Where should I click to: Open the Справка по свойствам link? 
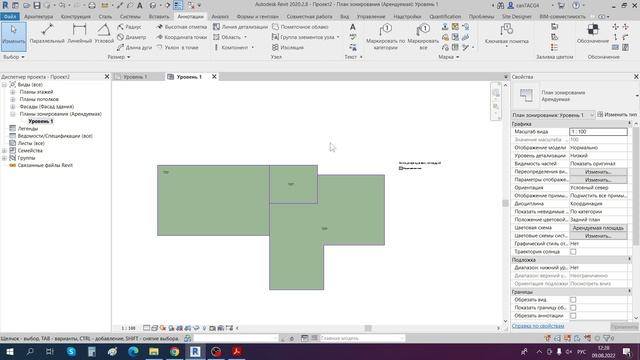[x=538, y=326]
